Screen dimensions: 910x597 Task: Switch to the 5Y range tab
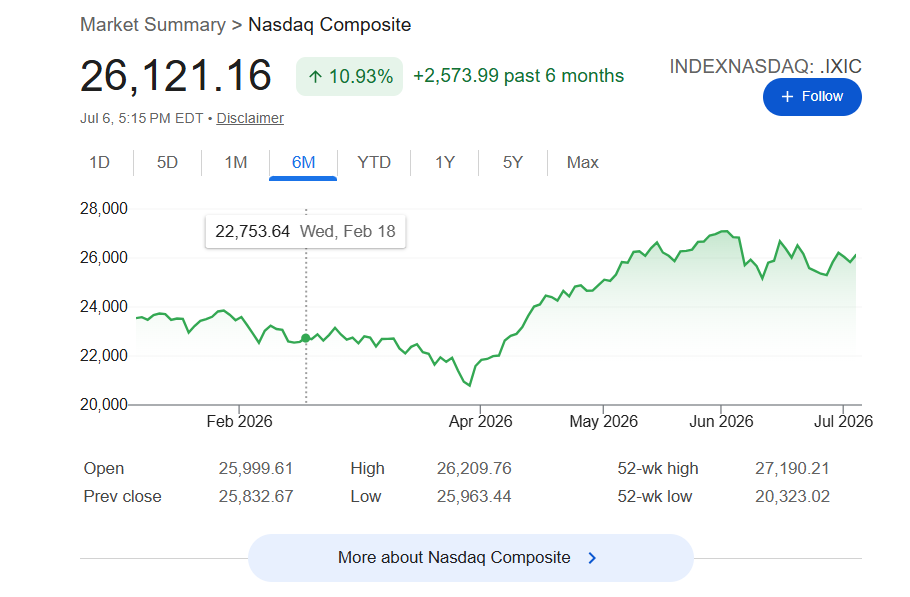click(512, 162)
